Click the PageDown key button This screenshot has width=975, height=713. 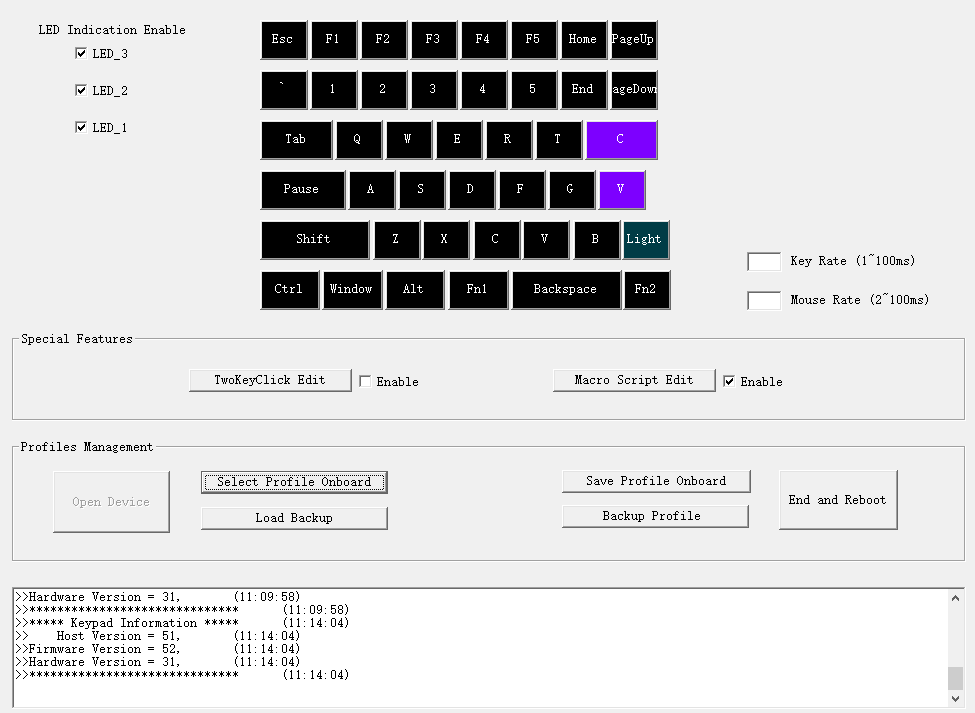634,90
